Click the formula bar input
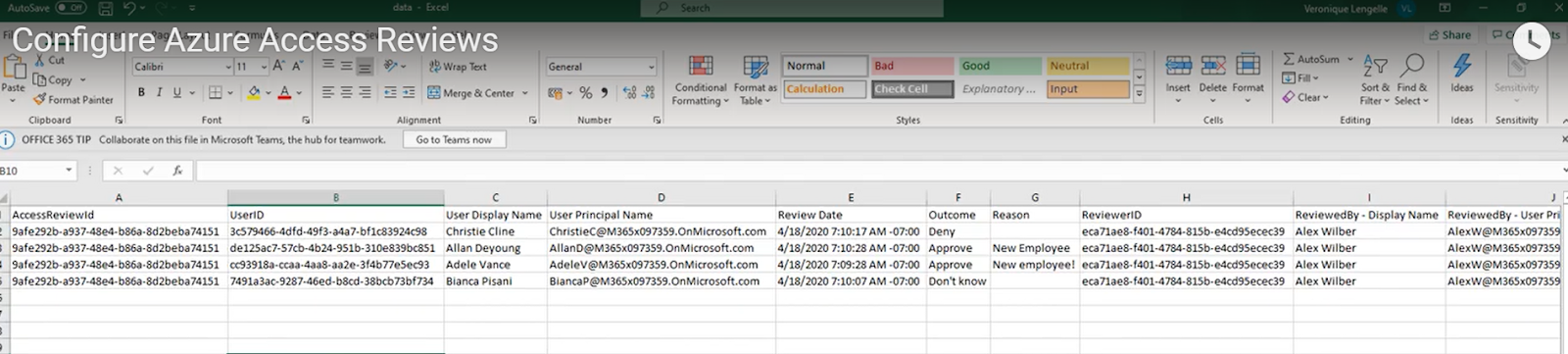The width and height of the screenshot is (1568, 354). point(878,171)
